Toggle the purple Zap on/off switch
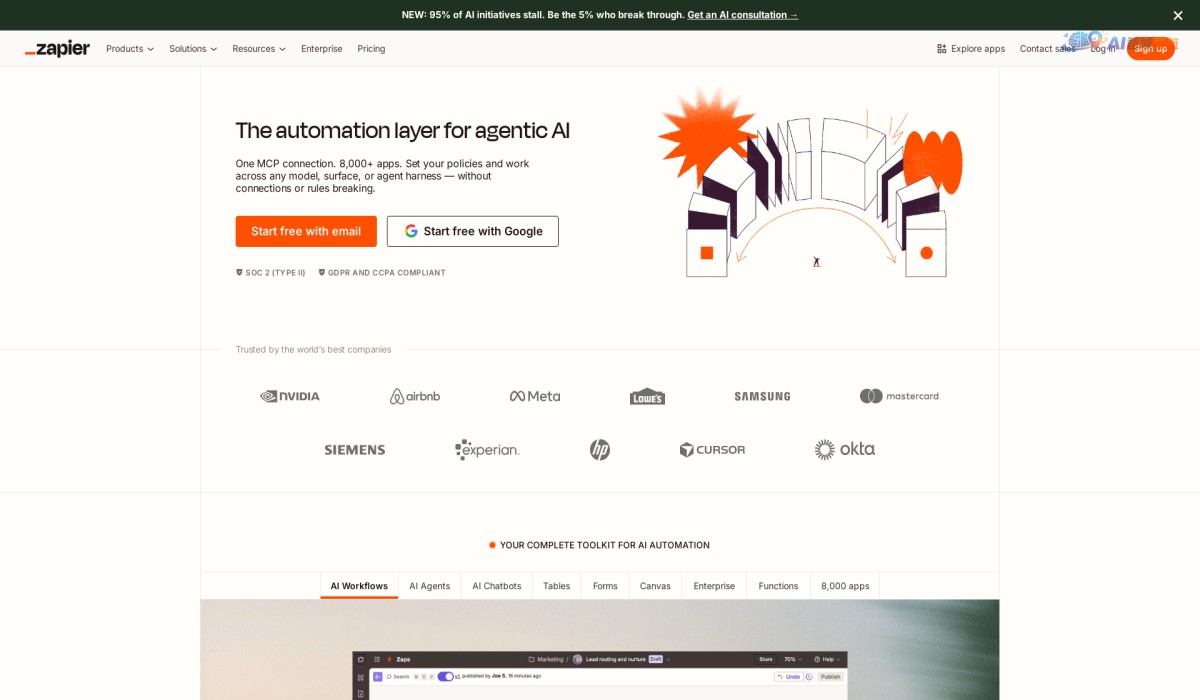 [446, 677]
